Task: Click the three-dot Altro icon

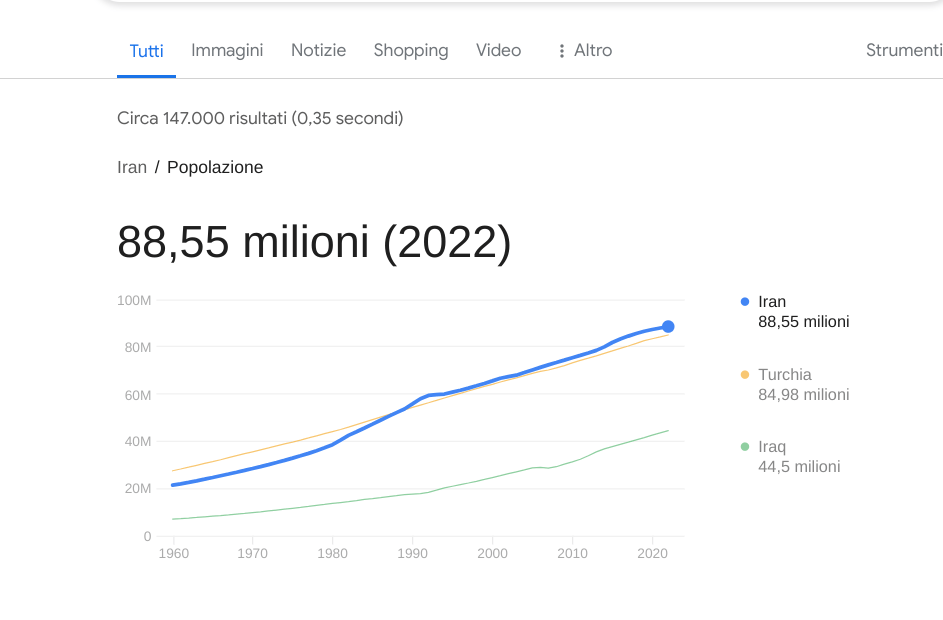Action: (x=562, y=51)
